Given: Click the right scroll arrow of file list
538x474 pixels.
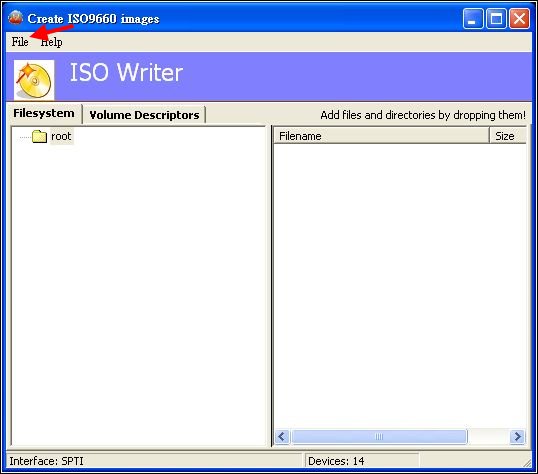Looking at the screenshot, I should click(517, 437).
